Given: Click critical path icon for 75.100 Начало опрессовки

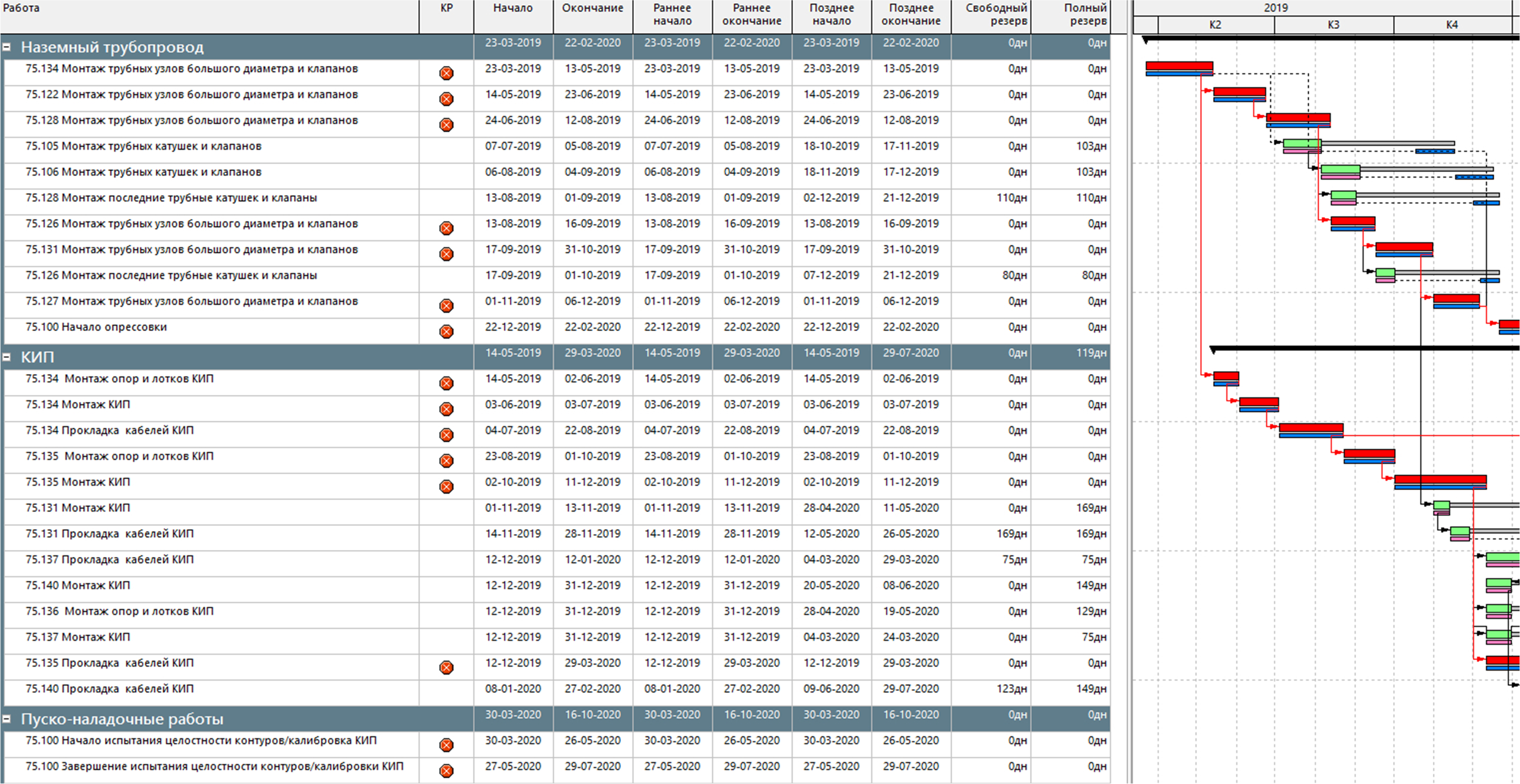Looking at the screenshot, I should click(446, 332).
